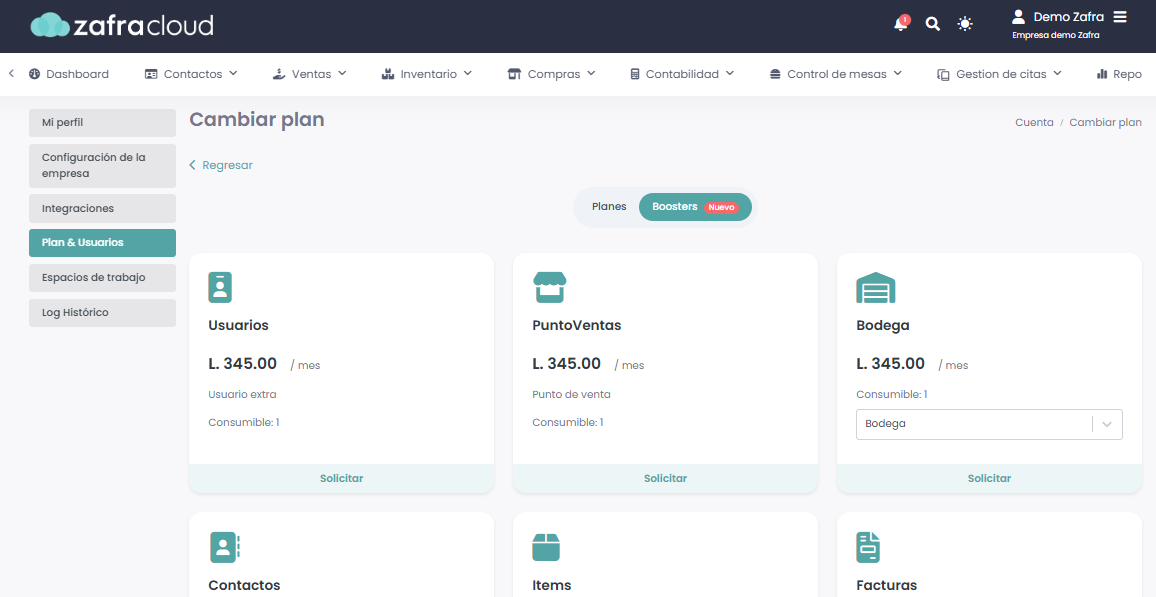This screenshot has width=1156, height=597.
Task: Switch to the Planes tab
Action: [x=609, y=207]
